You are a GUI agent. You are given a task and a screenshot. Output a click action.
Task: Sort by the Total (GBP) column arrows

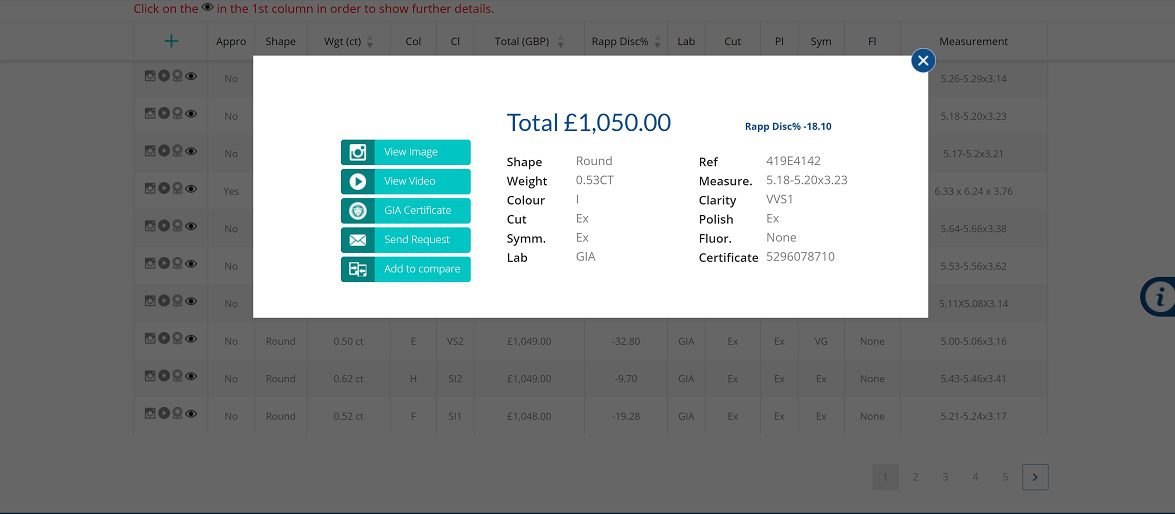[561, 42]
